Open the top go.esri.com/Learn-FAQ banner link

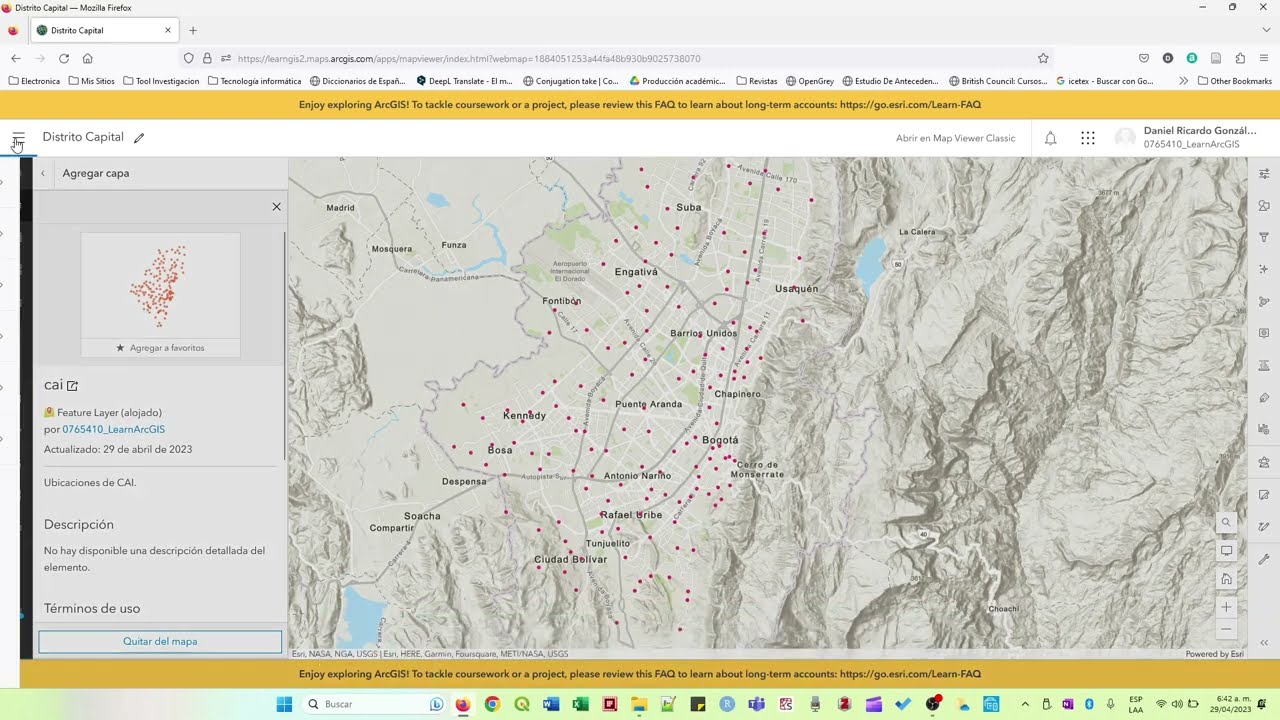(x=910, y=105)
